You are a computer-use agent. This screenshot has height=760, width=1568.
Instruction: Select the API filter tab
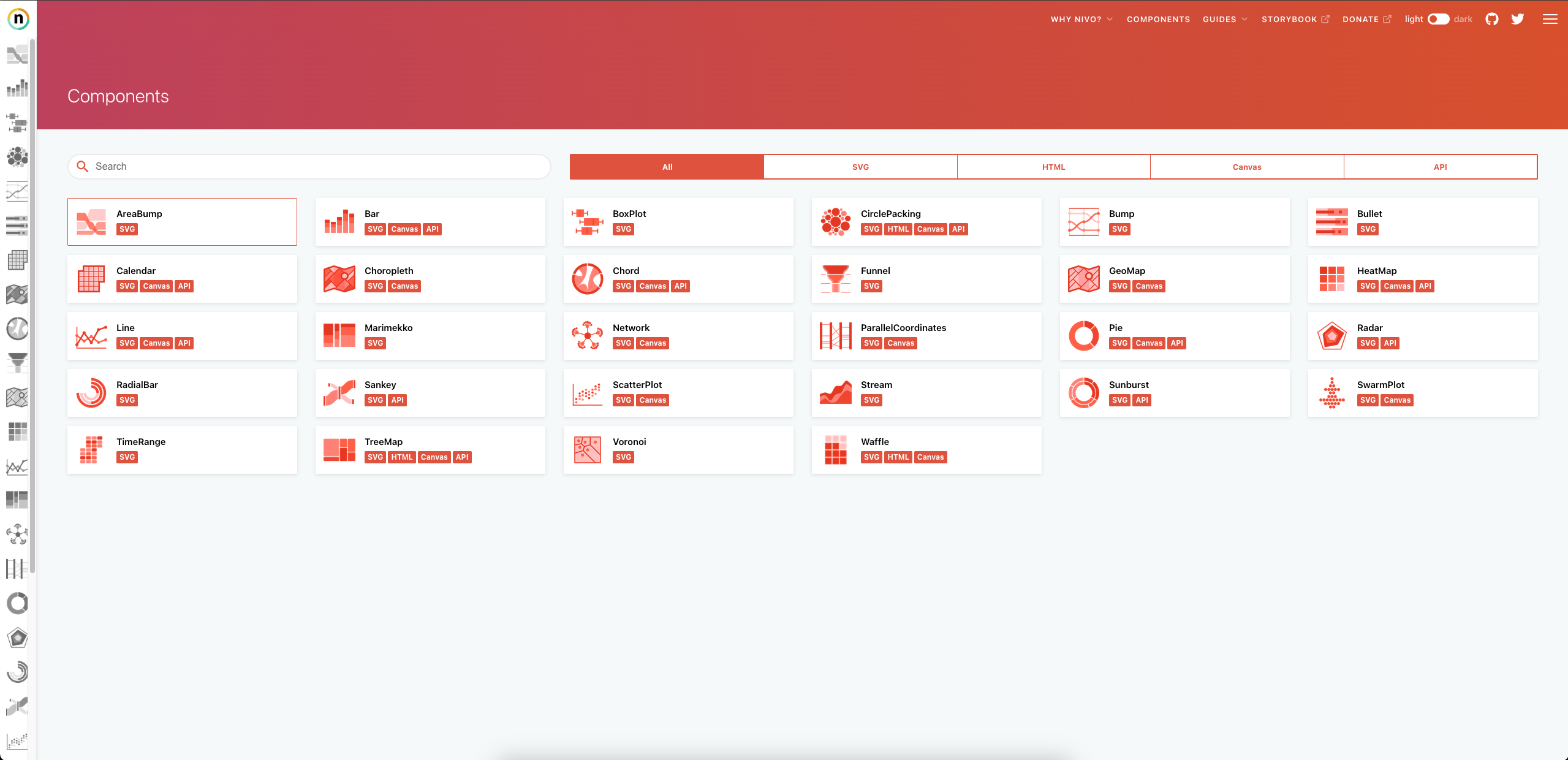click(x=1440, y=167)
